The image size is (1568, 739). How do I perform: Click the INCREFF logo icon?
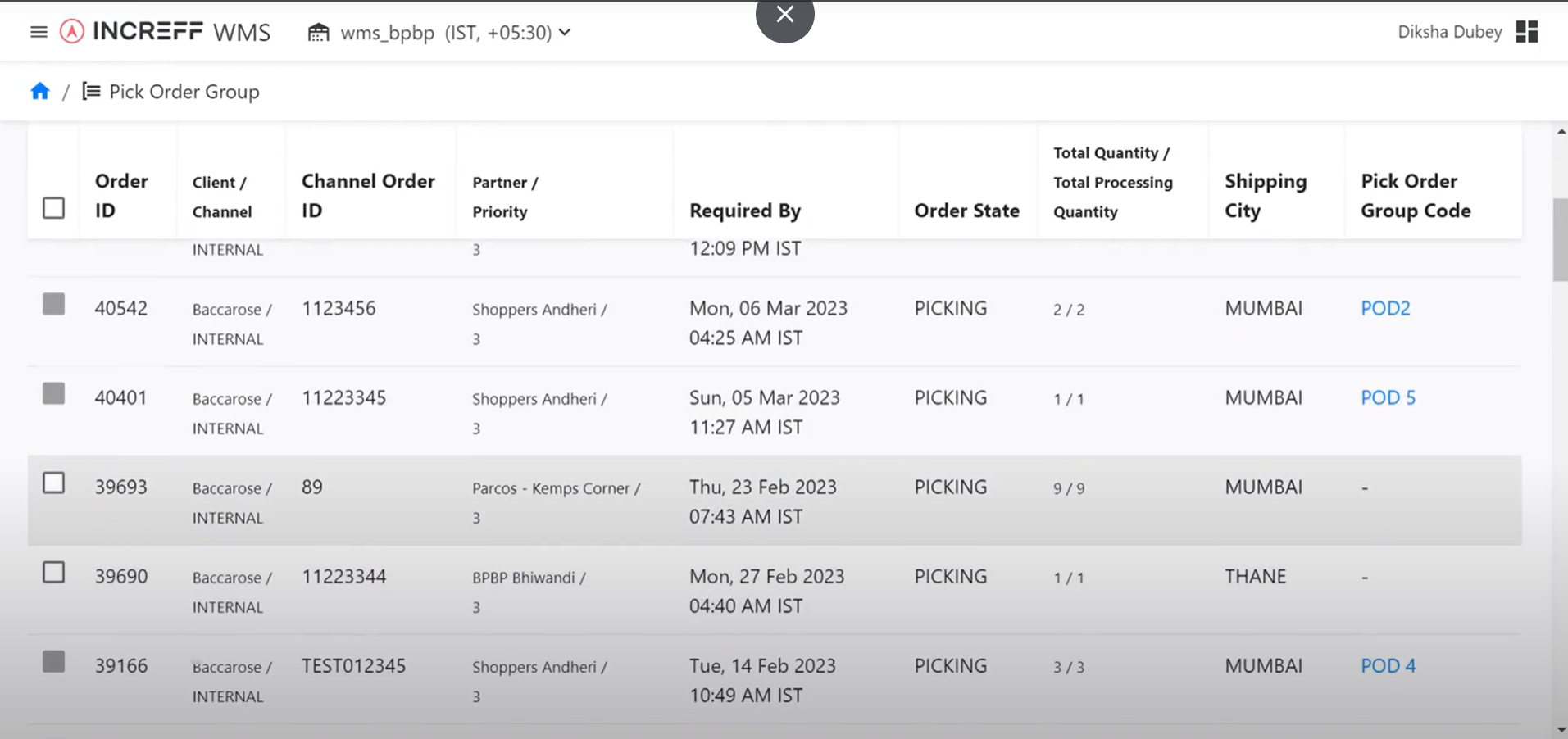[x=70, y=31]
